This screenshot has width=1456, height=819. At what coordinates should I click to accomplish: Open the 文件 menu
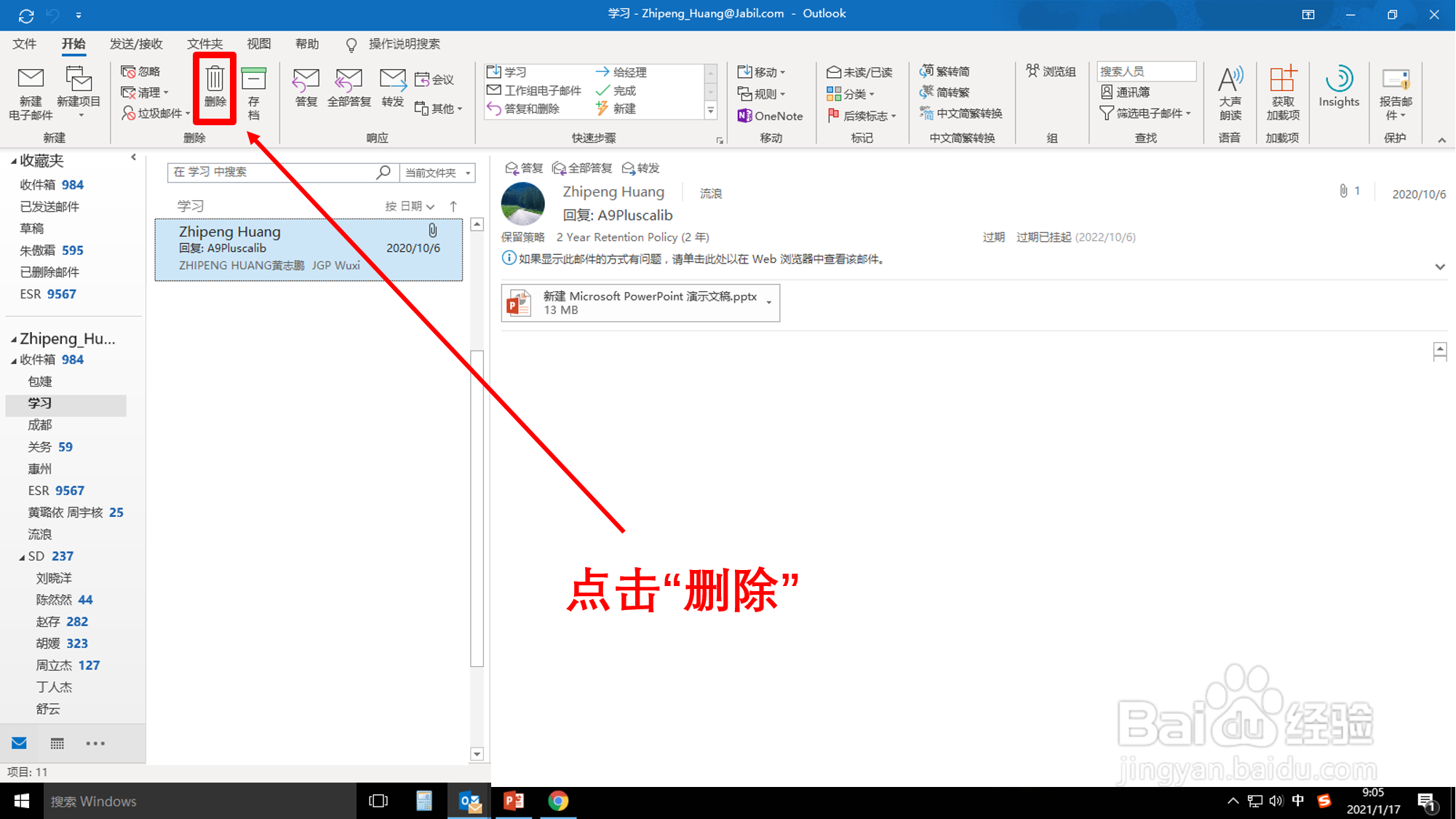tap(24, 44)
